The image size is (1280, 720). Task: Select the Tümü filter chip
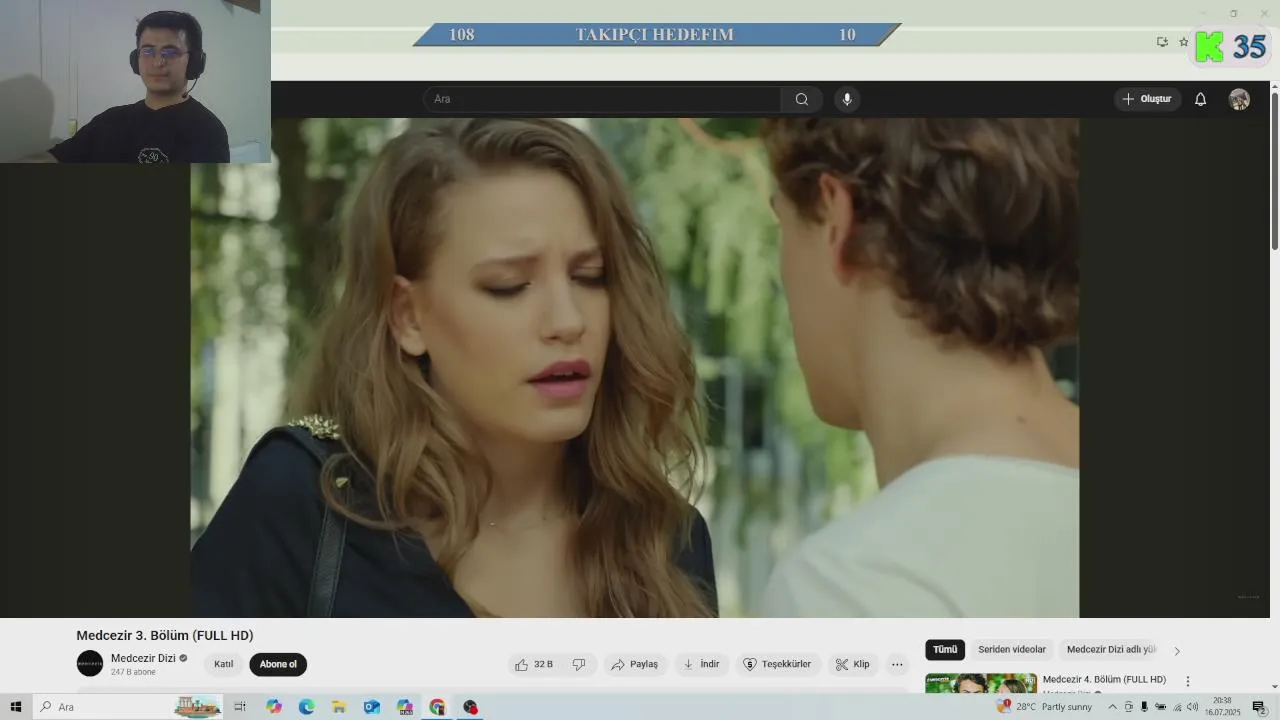945,650
